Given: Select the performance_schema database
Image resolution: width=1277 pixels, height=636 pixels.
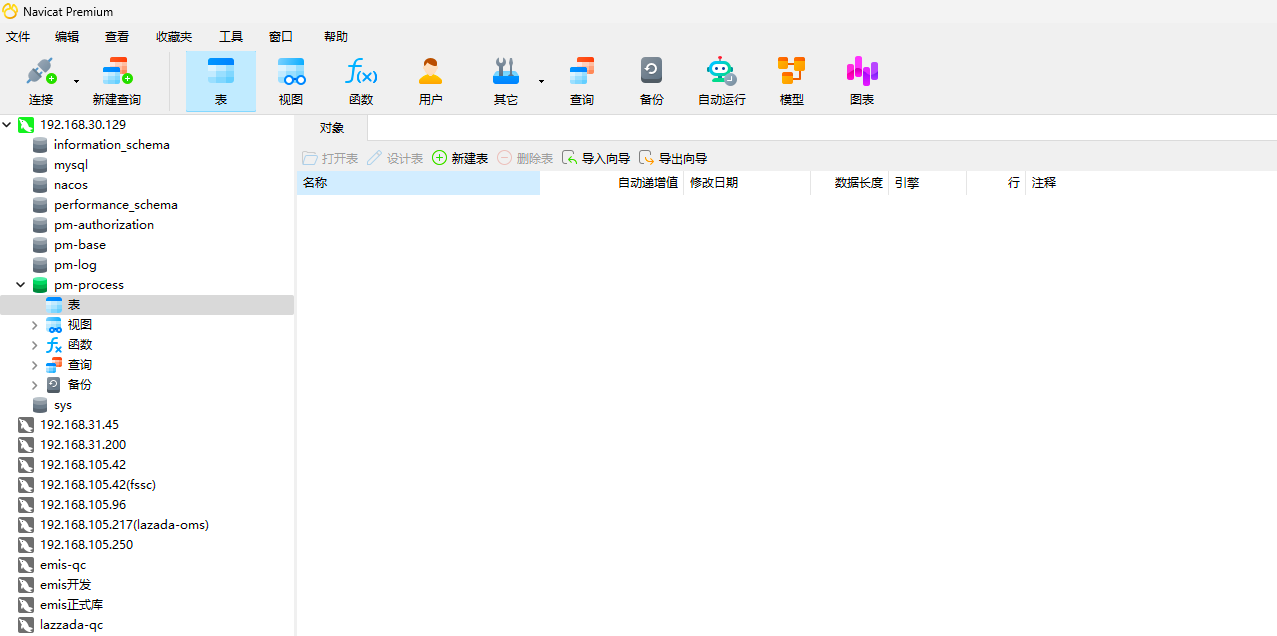Looking at the screenshot, I should pos(115,205).
